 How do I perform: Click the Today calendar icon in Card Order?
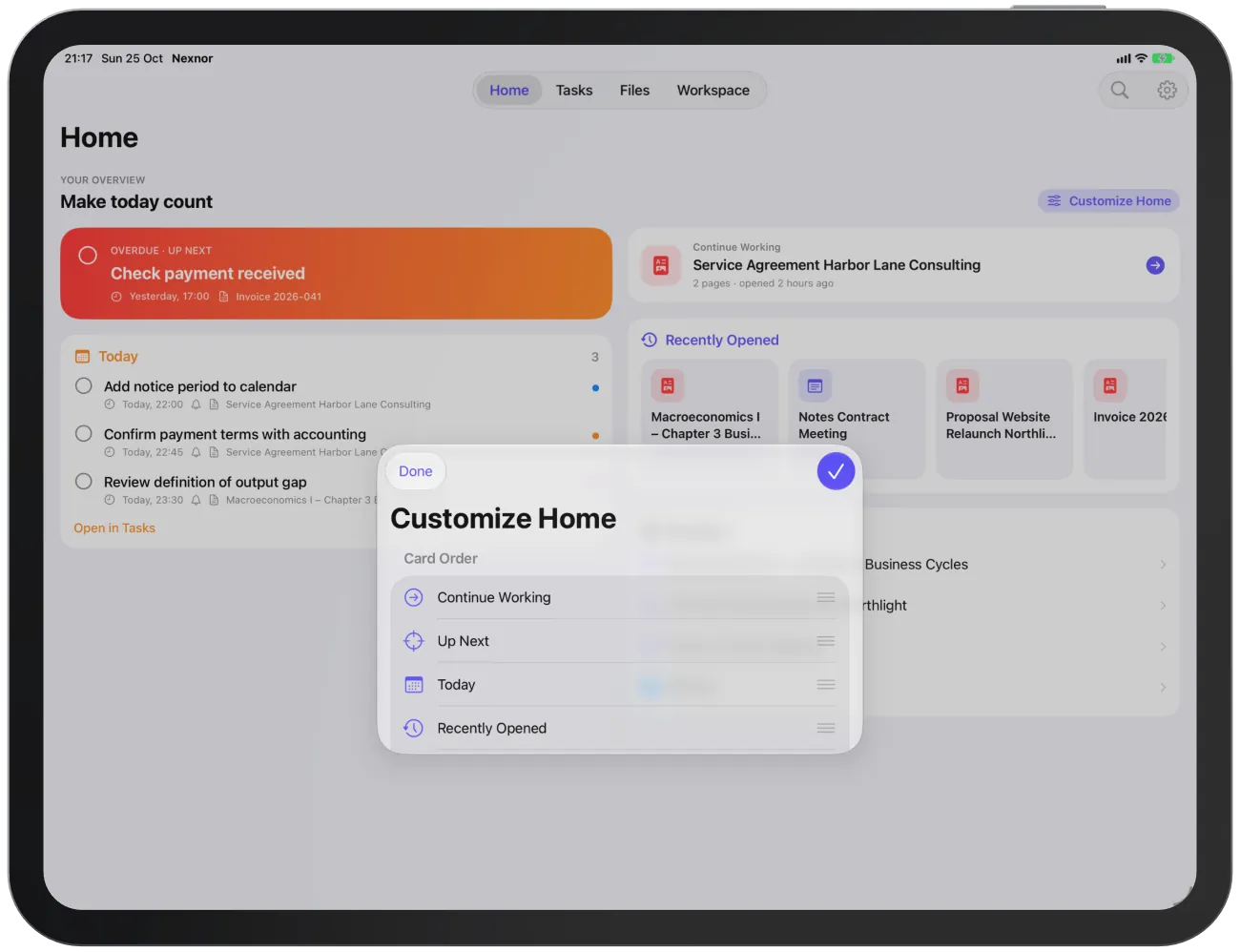click(x=414, y=685)
